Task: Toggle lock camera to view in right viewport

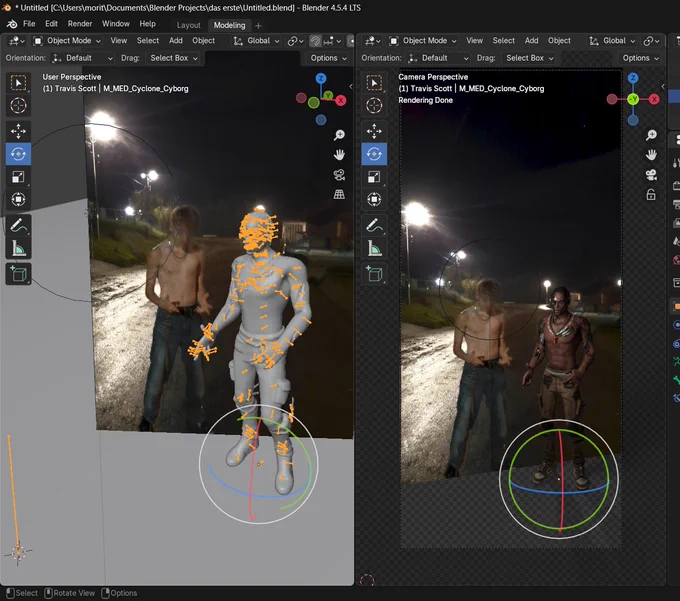Action: 651,195
